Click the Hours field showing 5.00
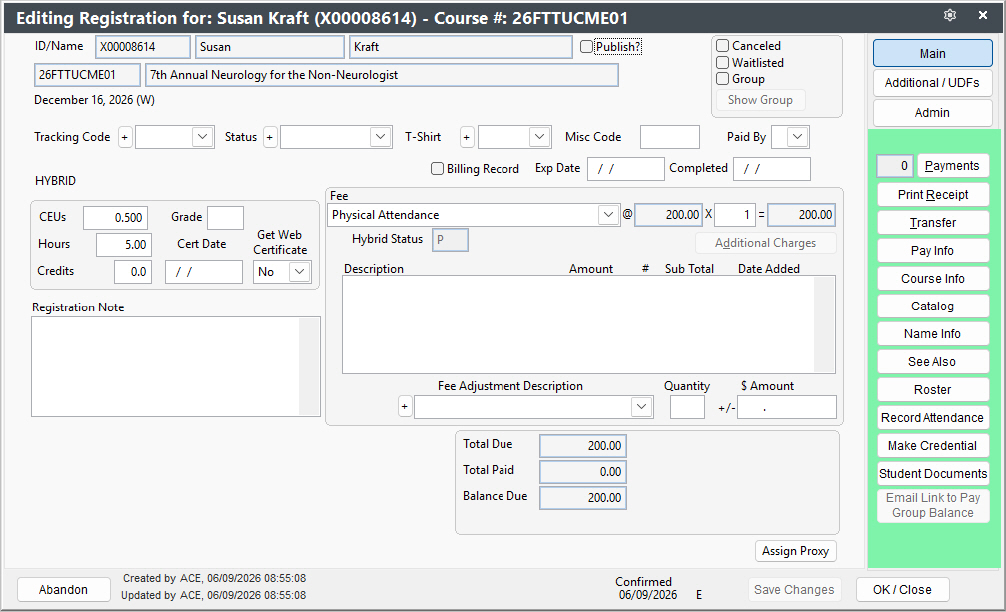Screen dimensions: 1006x612 [124, 245]
